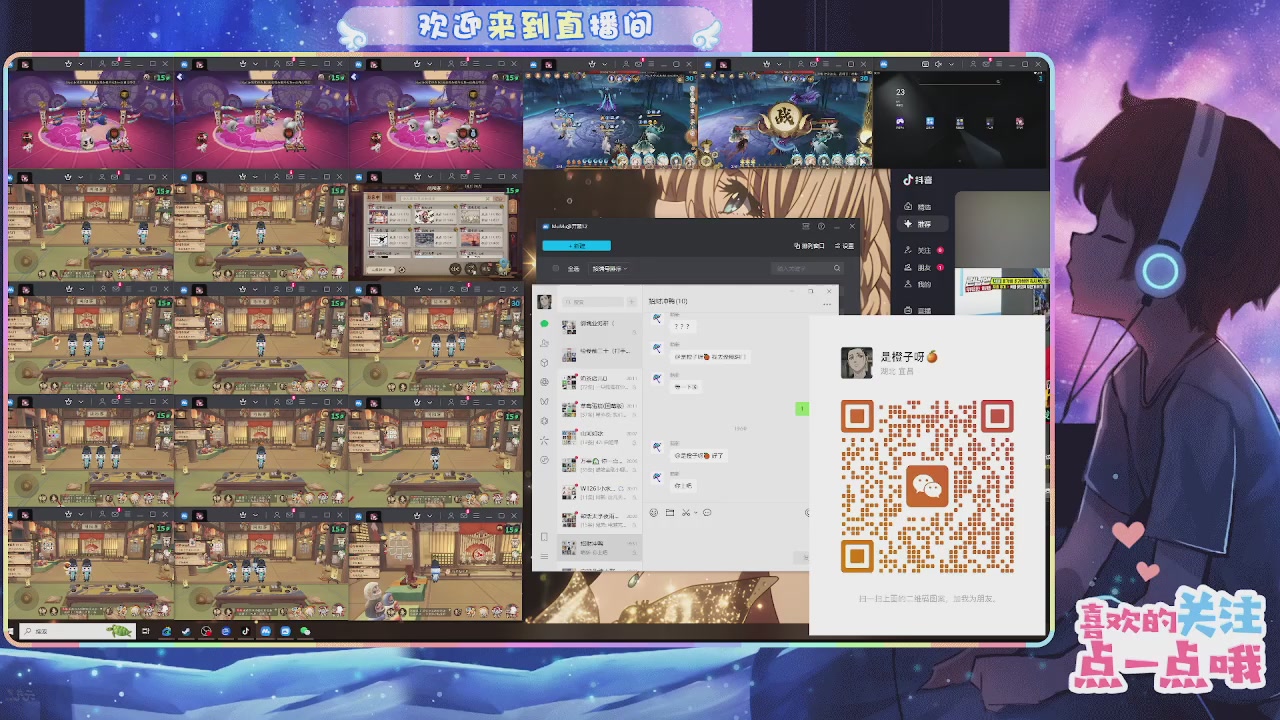Click the Douyin logo in the sidebar
1280x720 pixels.
(918, 180)
